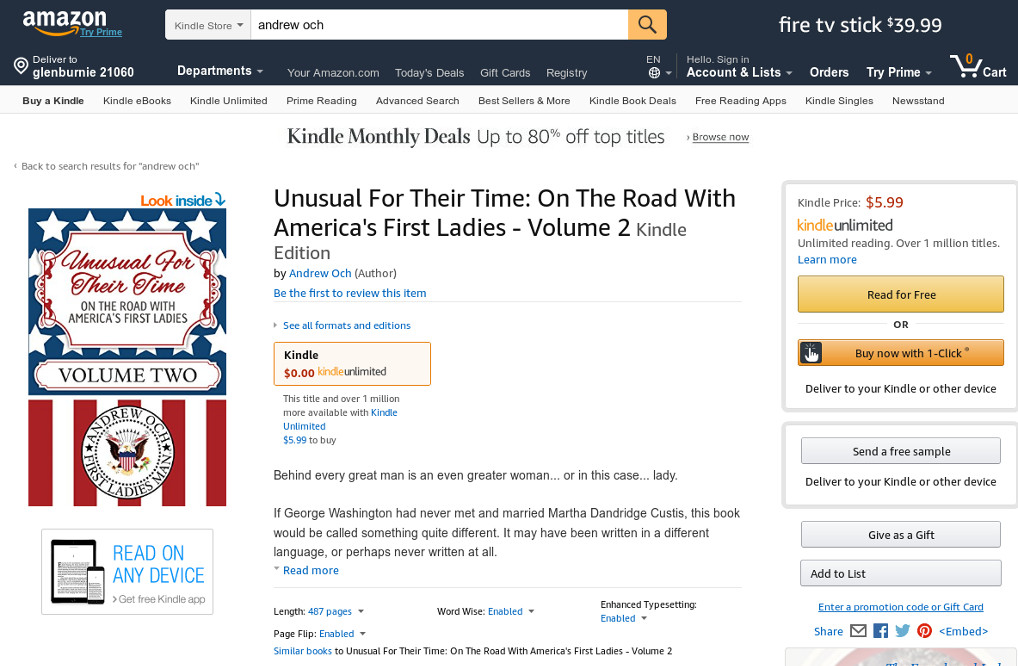Share the book on Pinterest
Image resolution: width=1018 pixels, height=666 pixels.
[x=924, y=631]
